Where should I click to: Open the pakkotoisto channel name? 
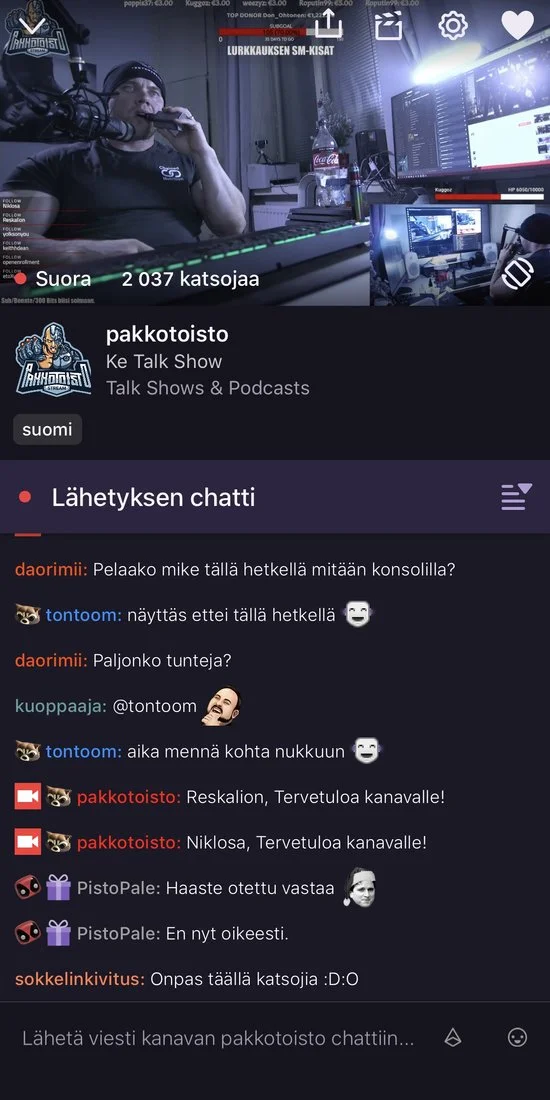tap(167, 335)
